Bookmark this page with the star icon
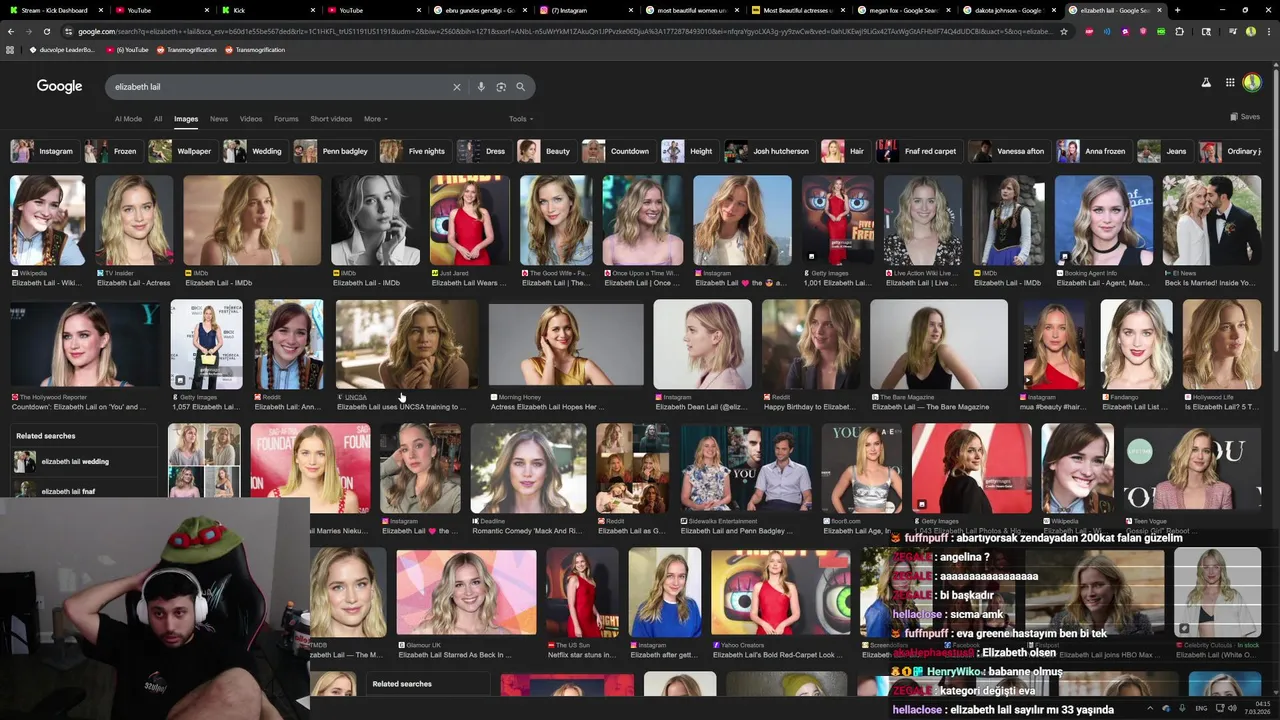The image size is (1280, 720). [x=1063, y=31]
